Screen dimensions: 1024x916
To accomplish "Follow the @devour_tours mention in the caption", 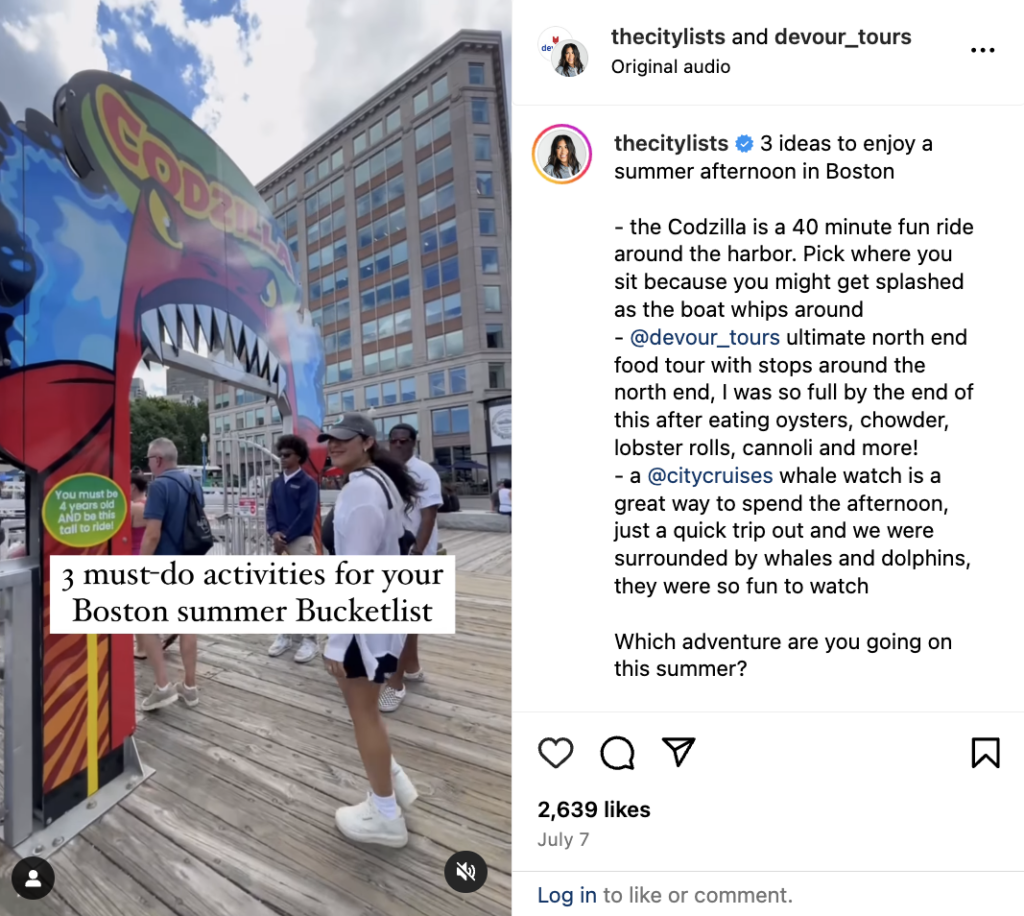I will coord(705,338).
